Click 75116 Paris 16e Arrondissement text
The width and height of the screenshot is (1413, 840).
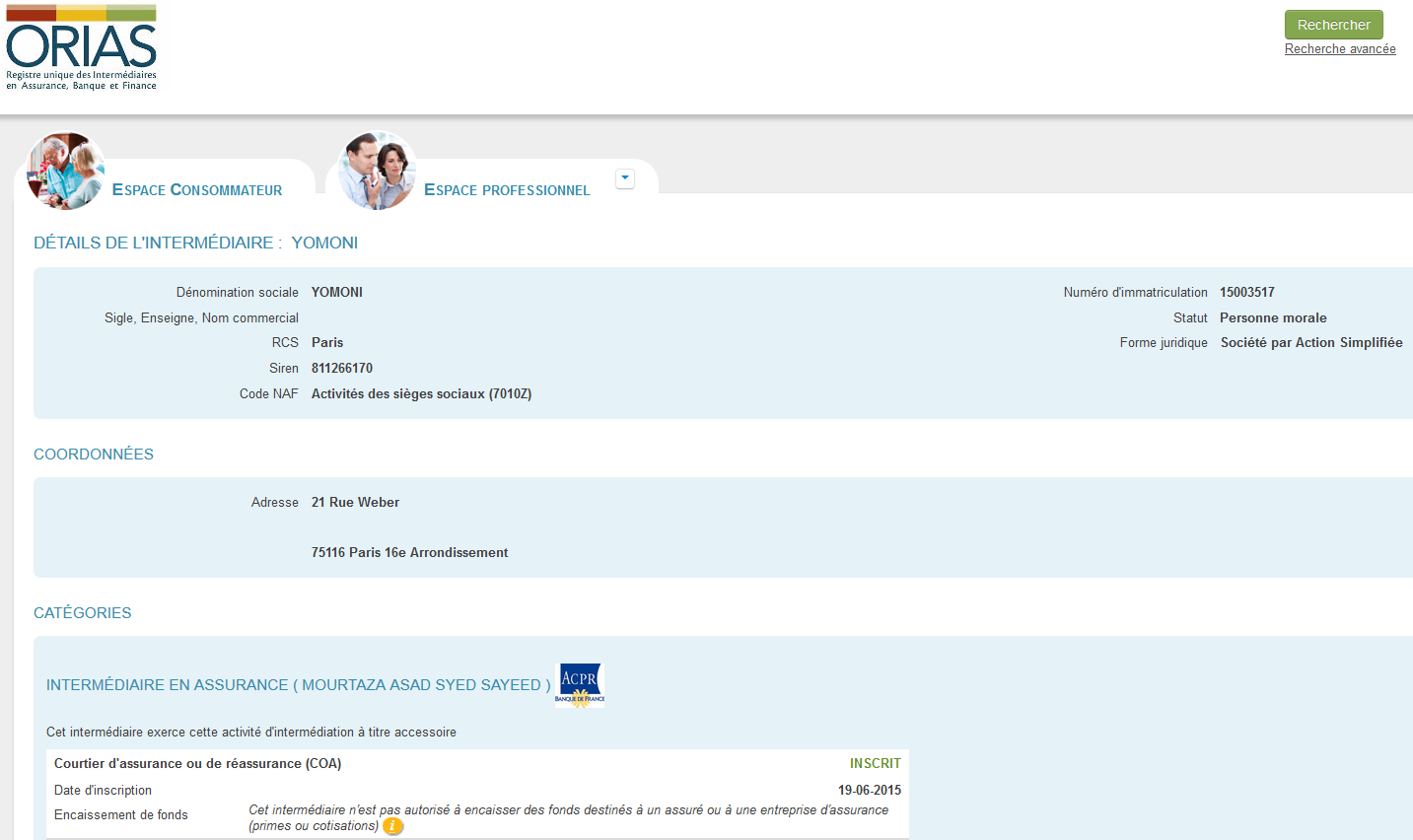pos(410,553)
